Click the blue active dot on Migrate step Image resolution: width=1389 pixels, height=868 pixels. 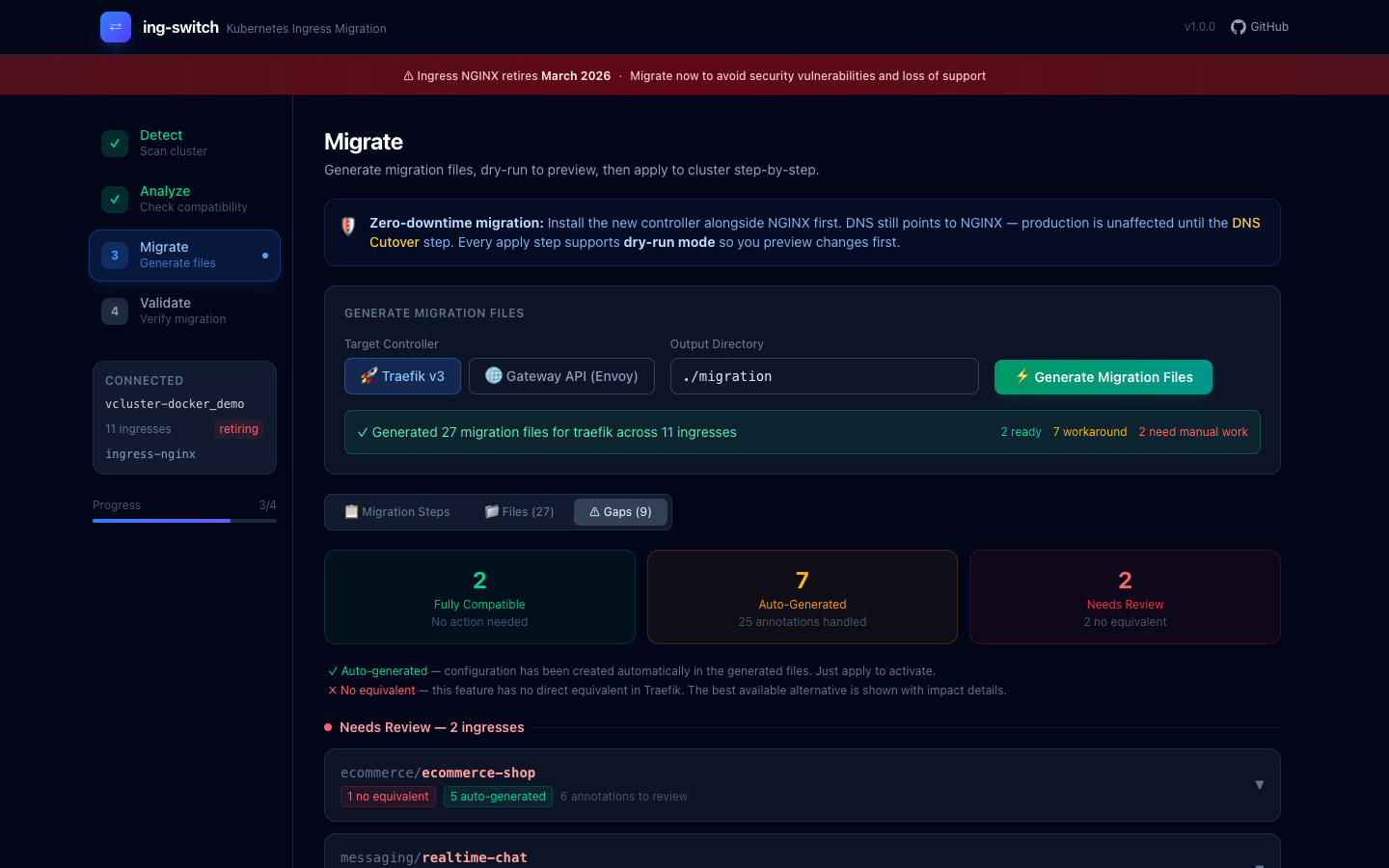tap(265, 256)
